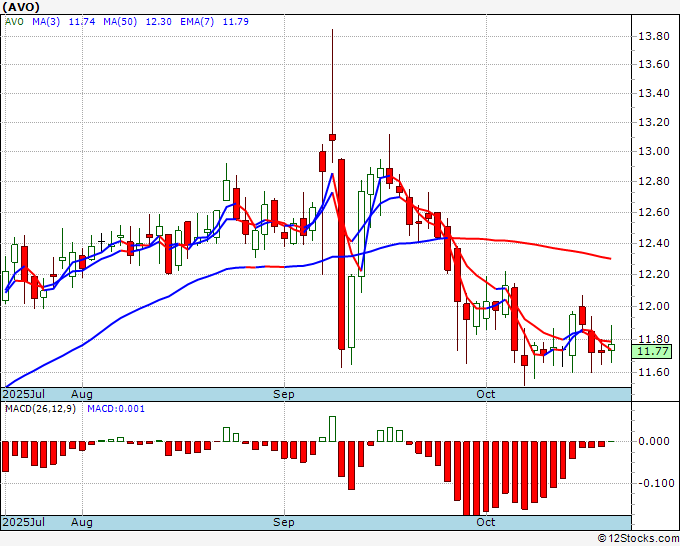This screenshot has height=546, width=680.
Task: Click the EMA(7) value 11.79
Action: (x=235, y=21)
